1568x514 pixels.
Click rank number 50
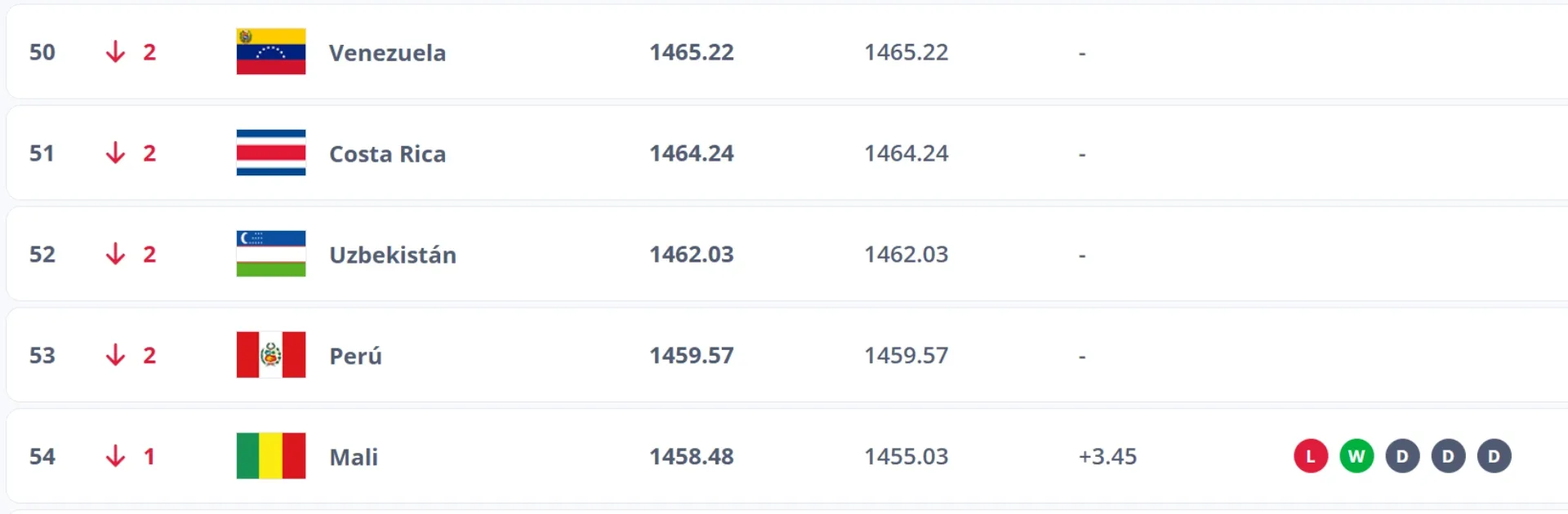[42, 52]
